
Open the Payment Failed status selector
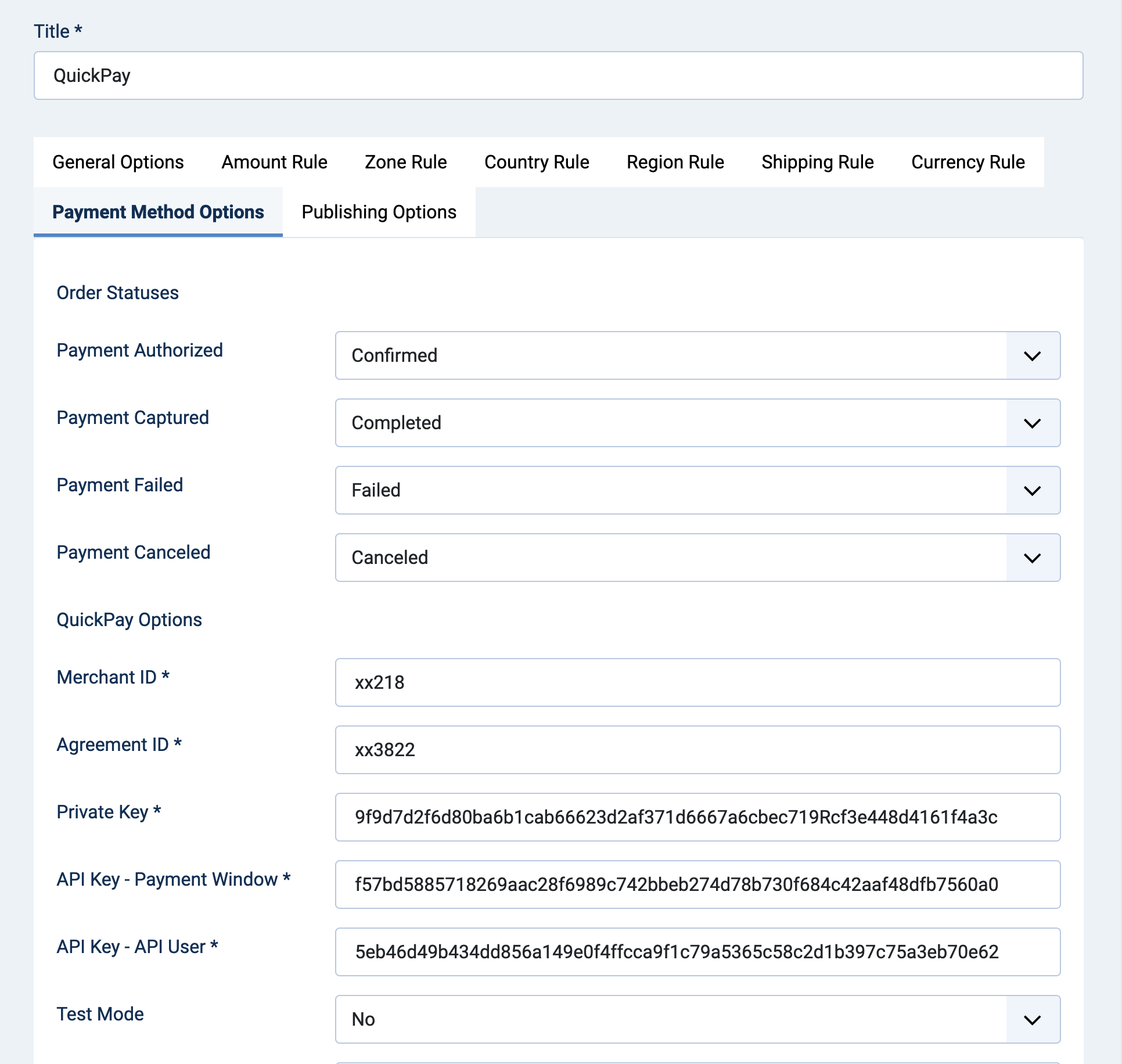(1032, 490)
